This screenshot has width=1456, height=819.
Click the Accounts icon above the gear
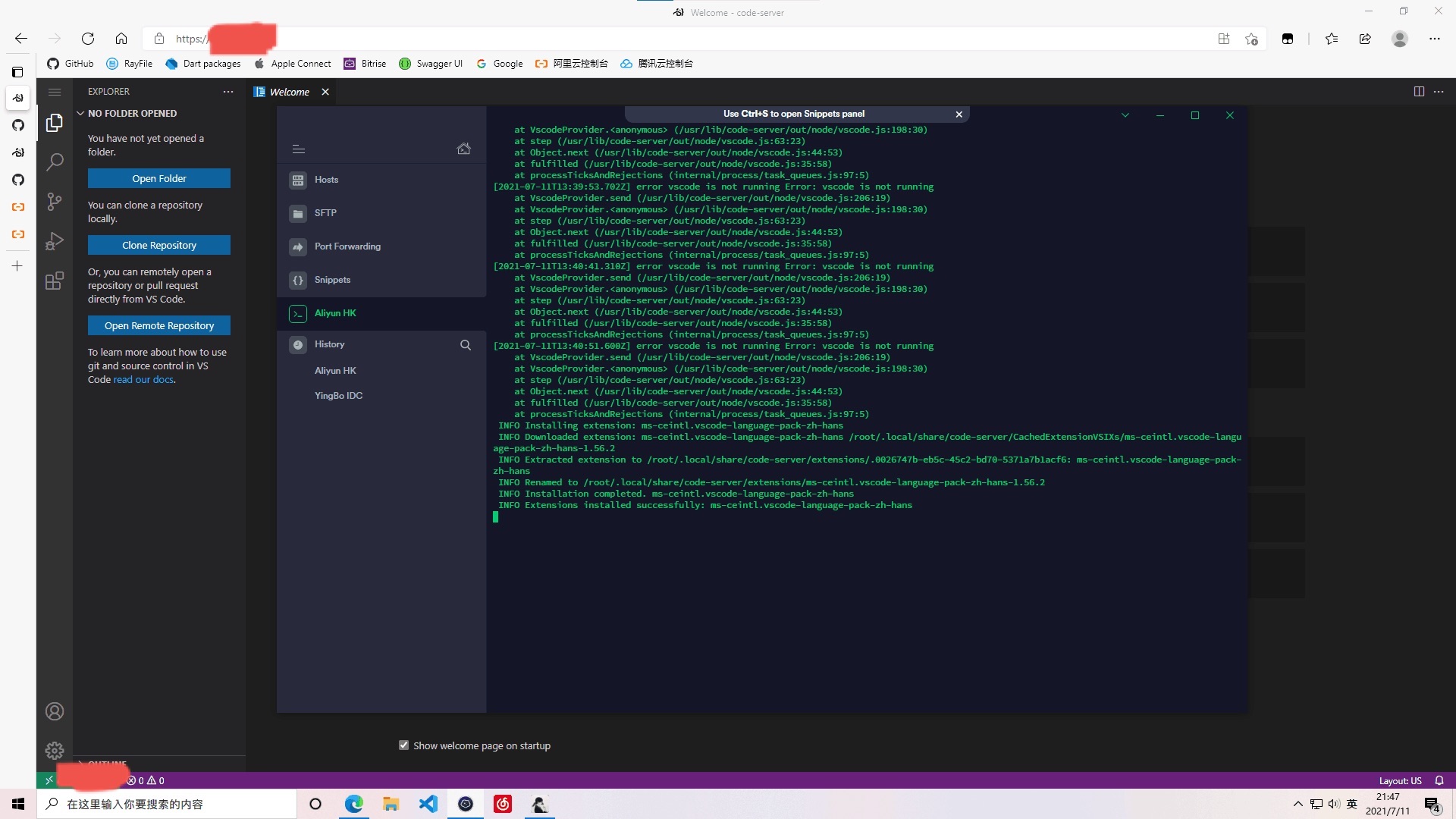coord(55,711)
